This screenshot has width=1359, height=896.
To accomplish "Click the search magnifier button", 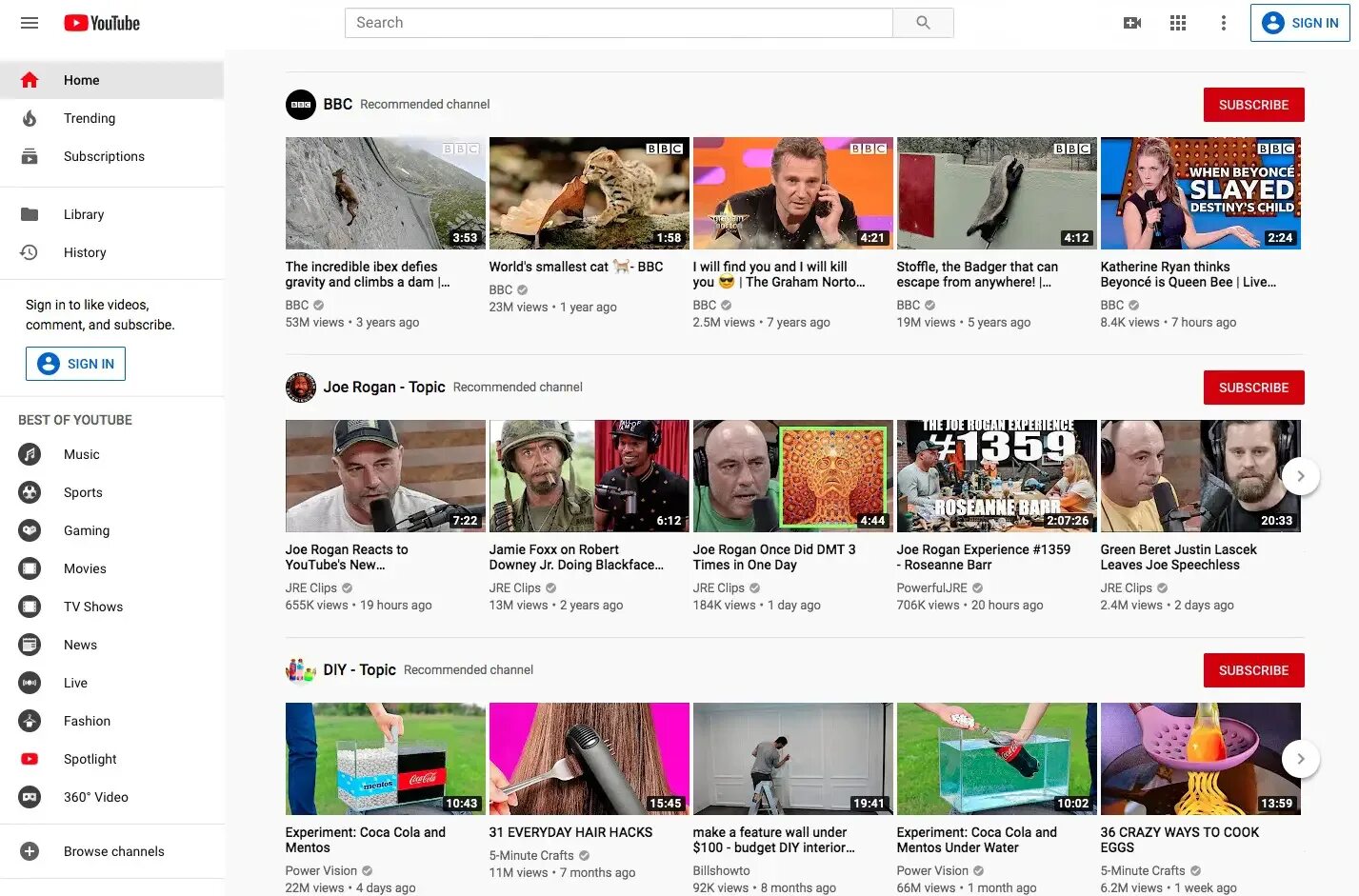I will [x=923, y=23].
